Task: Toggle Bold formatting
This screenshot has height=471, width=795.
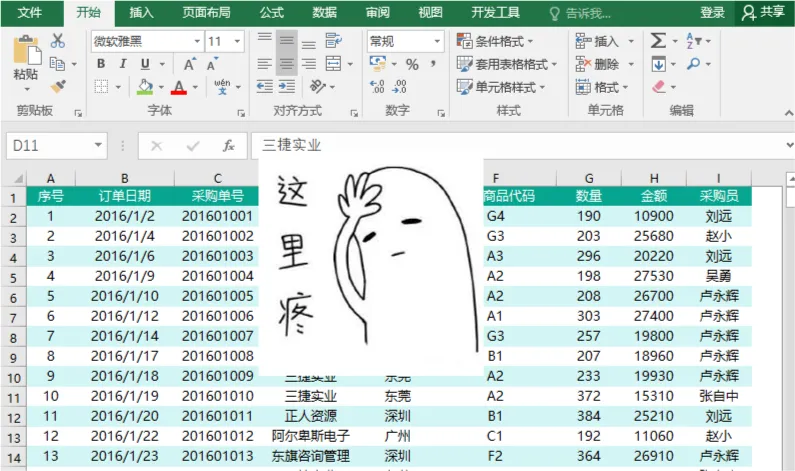Action: click(x=101, y=64)
